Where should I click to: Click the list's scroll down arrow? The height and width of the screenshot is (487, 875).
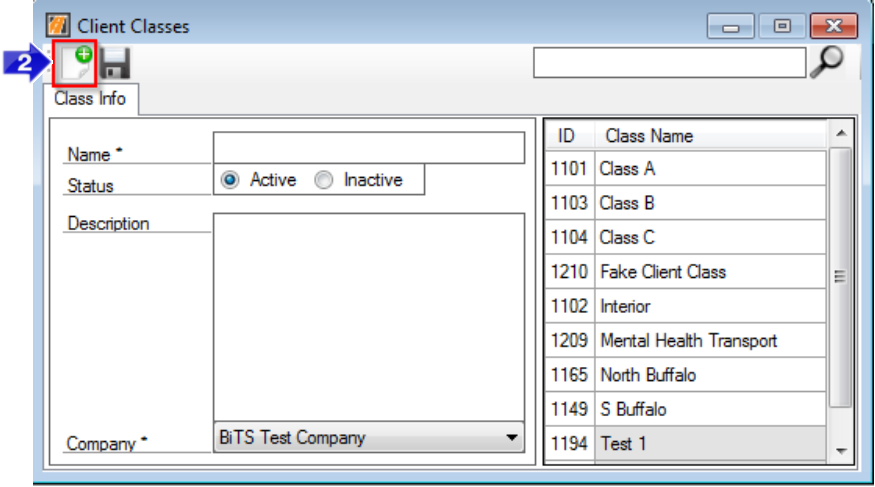(x=841, y=451)
